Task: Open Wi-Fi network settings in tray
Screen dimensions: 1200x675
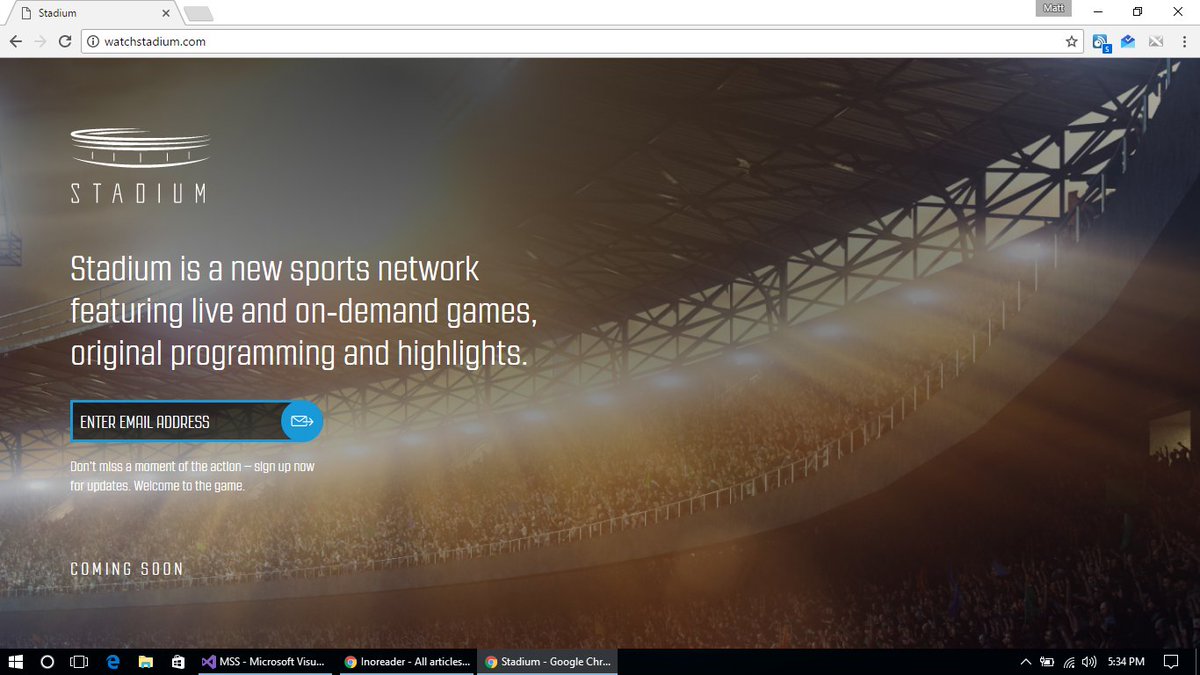Action: [1069, 661]
